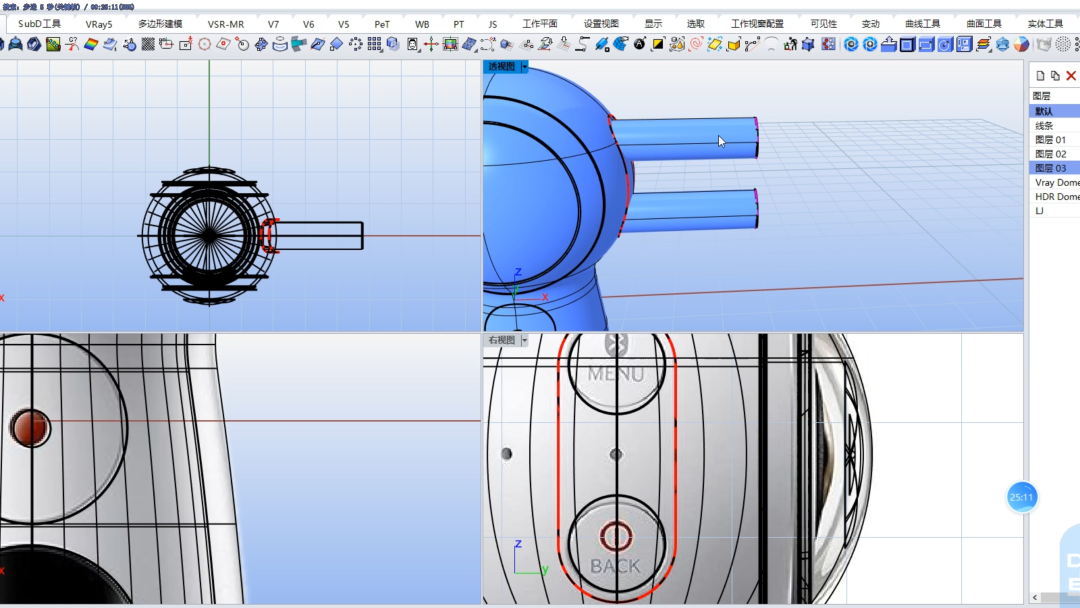Click the yellow open box icon
The height and width of the screenshot is (608, 1080).
point(734,45)
